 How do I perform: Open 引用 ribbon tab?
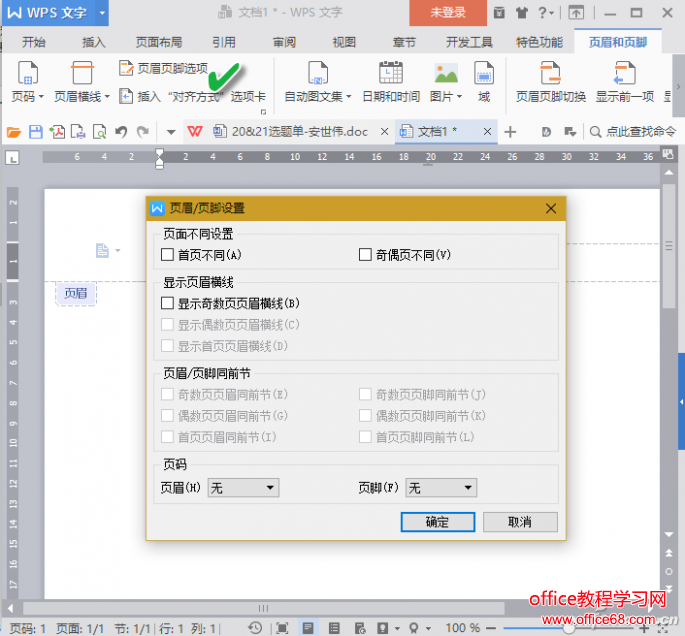coord(224,42)
